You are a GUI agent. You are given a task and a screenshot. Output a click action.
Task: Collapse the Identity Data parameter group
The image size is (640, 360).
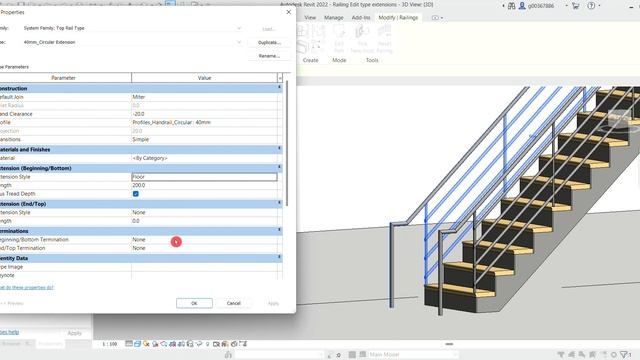tap(280, 257)
